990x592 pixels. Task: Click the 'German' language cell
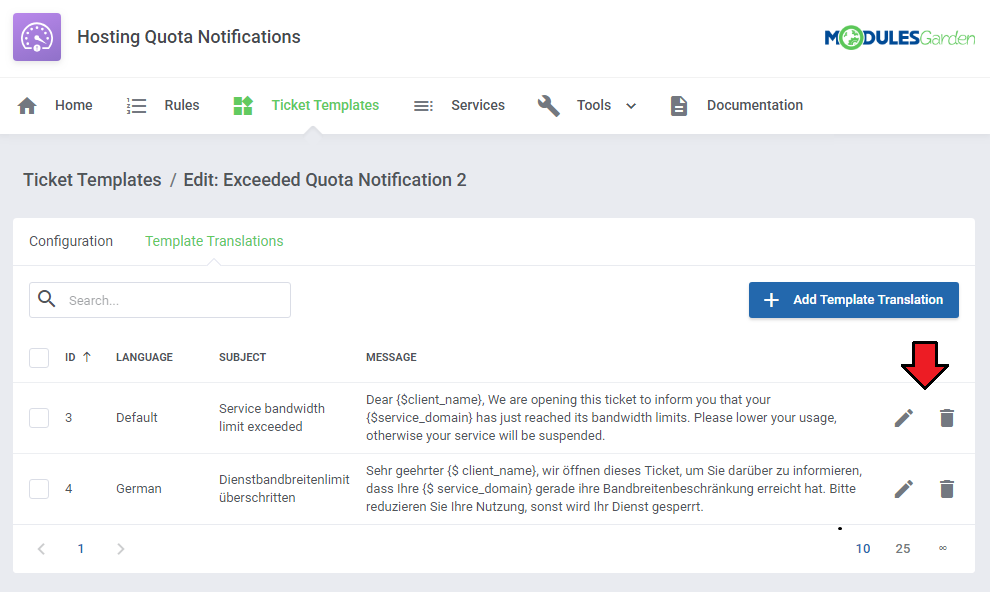point(138,488)
